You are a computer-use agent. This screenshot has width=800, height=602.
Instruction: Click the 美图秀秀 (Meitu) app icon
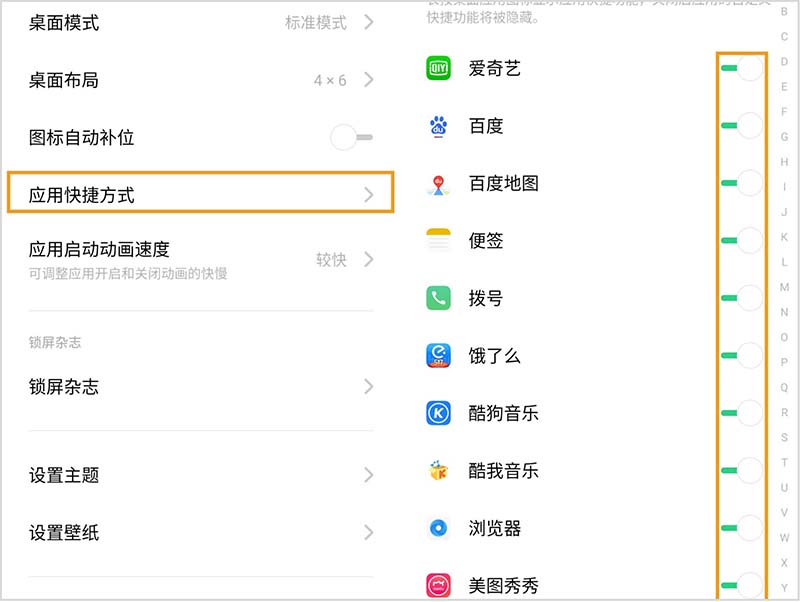click(437, 585)
